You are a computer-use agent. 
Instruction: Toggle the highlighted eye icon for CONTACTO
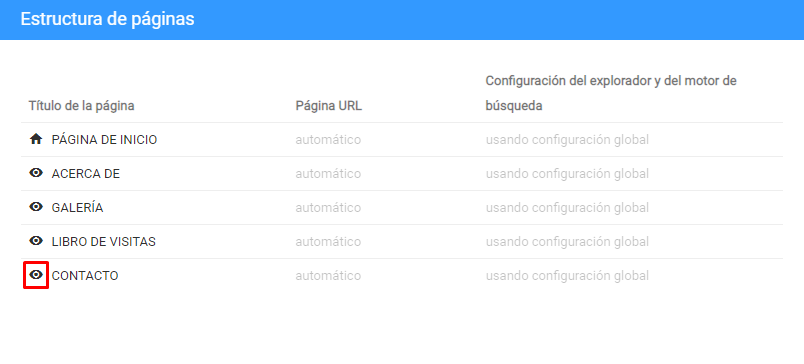[x=36, y=275]
